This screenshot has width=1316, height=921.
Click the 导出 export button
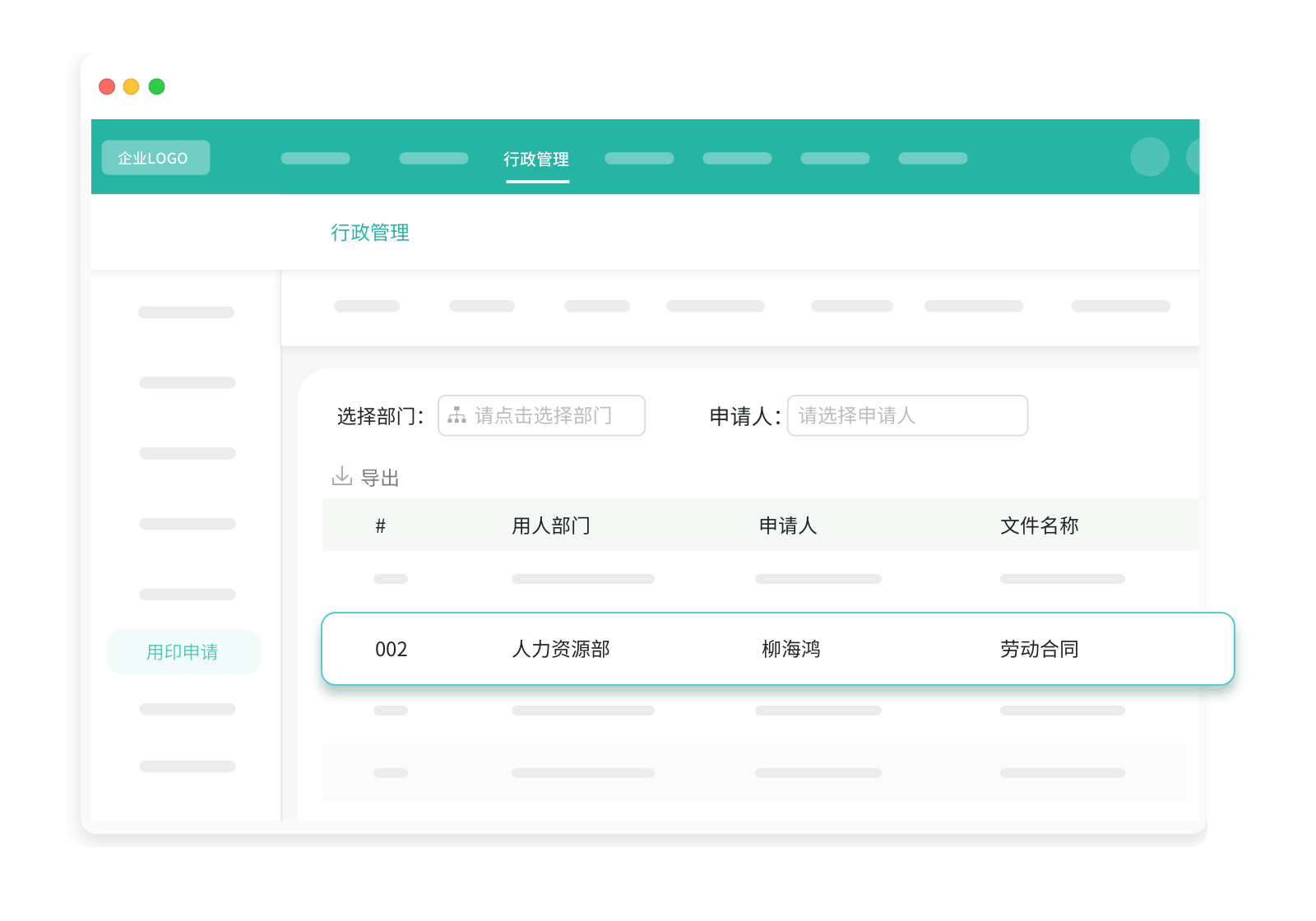pyautogui.click(x=366, y=478)
